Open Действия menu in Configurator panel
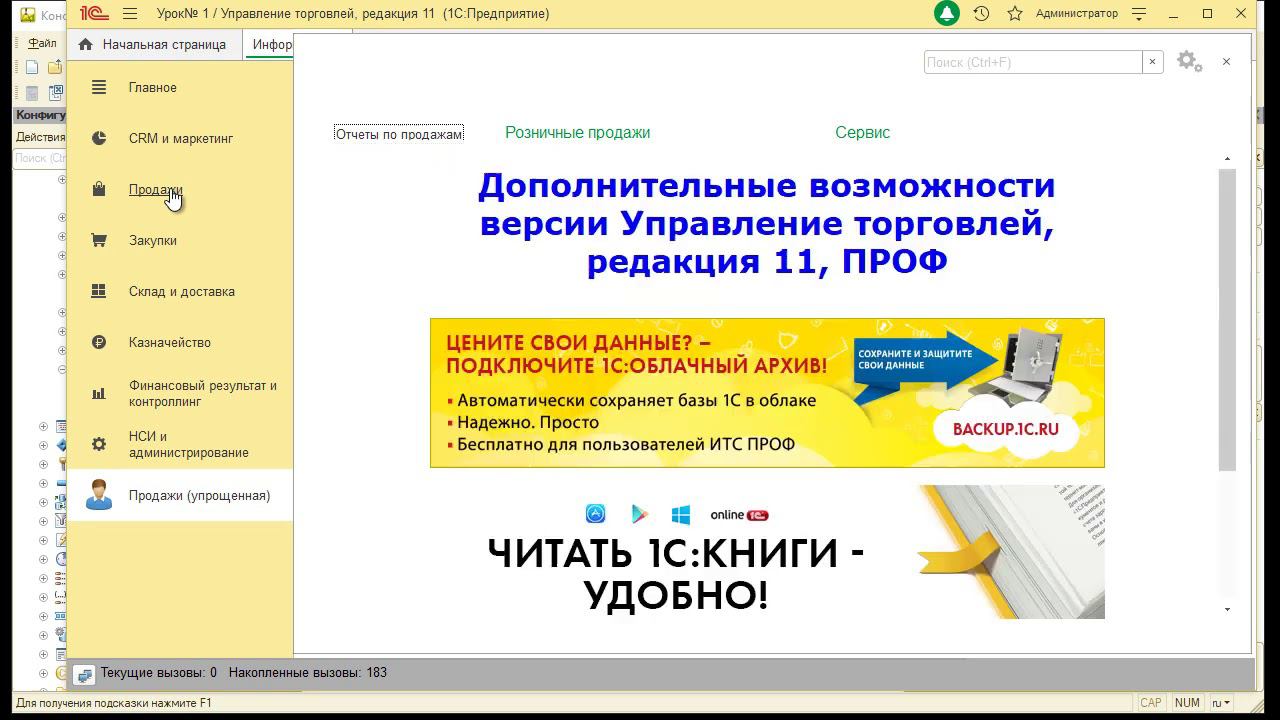The width and height of the screenshot is (1280, 720). [x=41, y=137]
